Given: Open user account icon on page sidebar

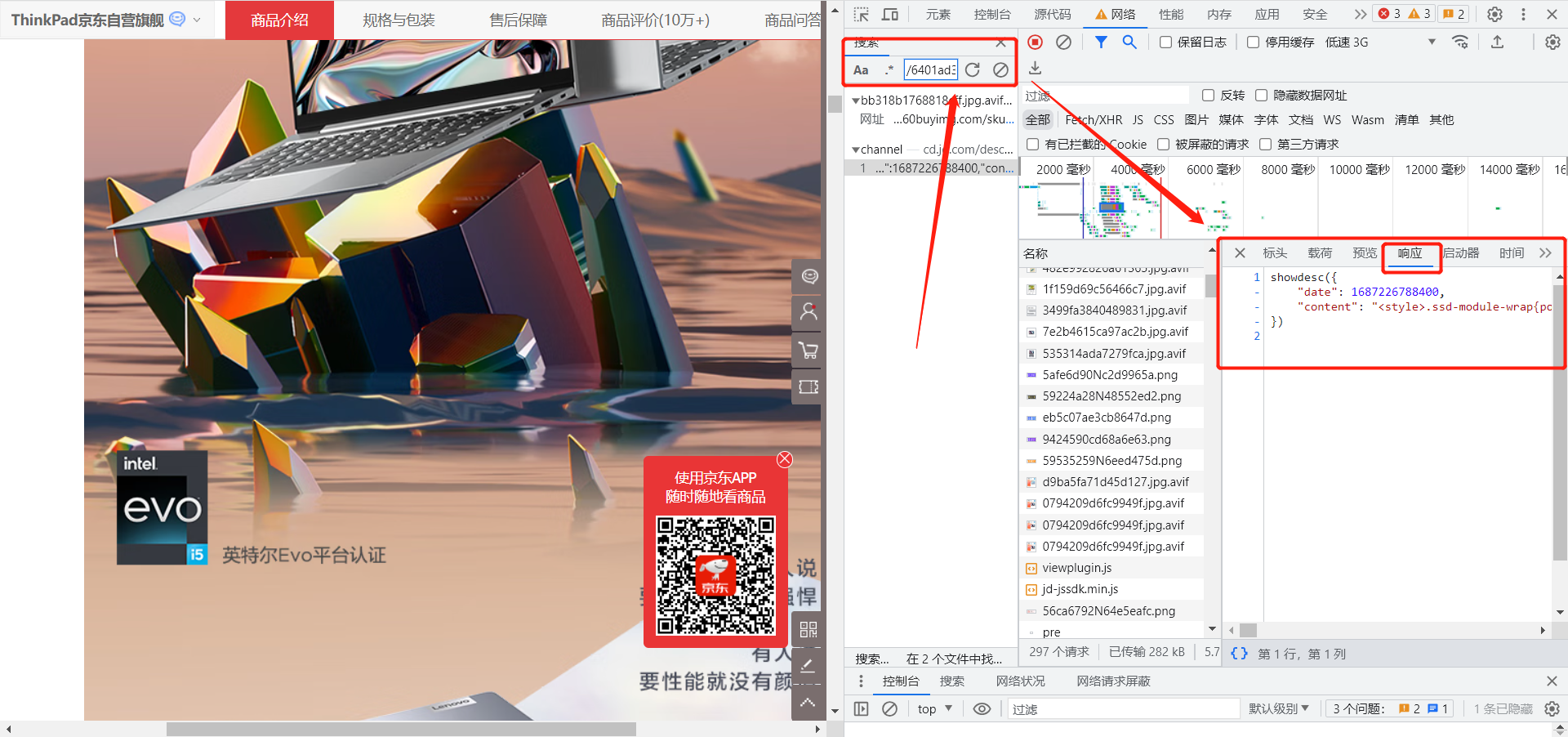Looking at the screenshot, I should tap(808, 312).
